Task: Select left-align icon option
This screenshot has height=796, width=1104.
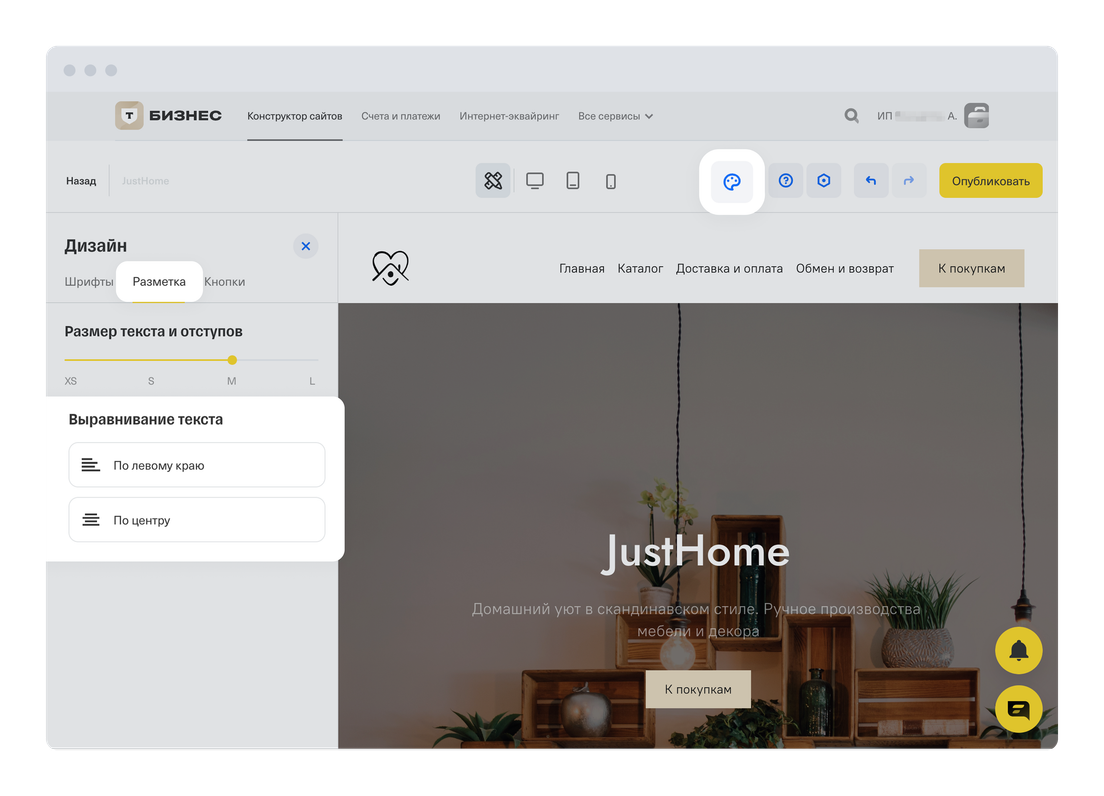Action: (196, 465)
